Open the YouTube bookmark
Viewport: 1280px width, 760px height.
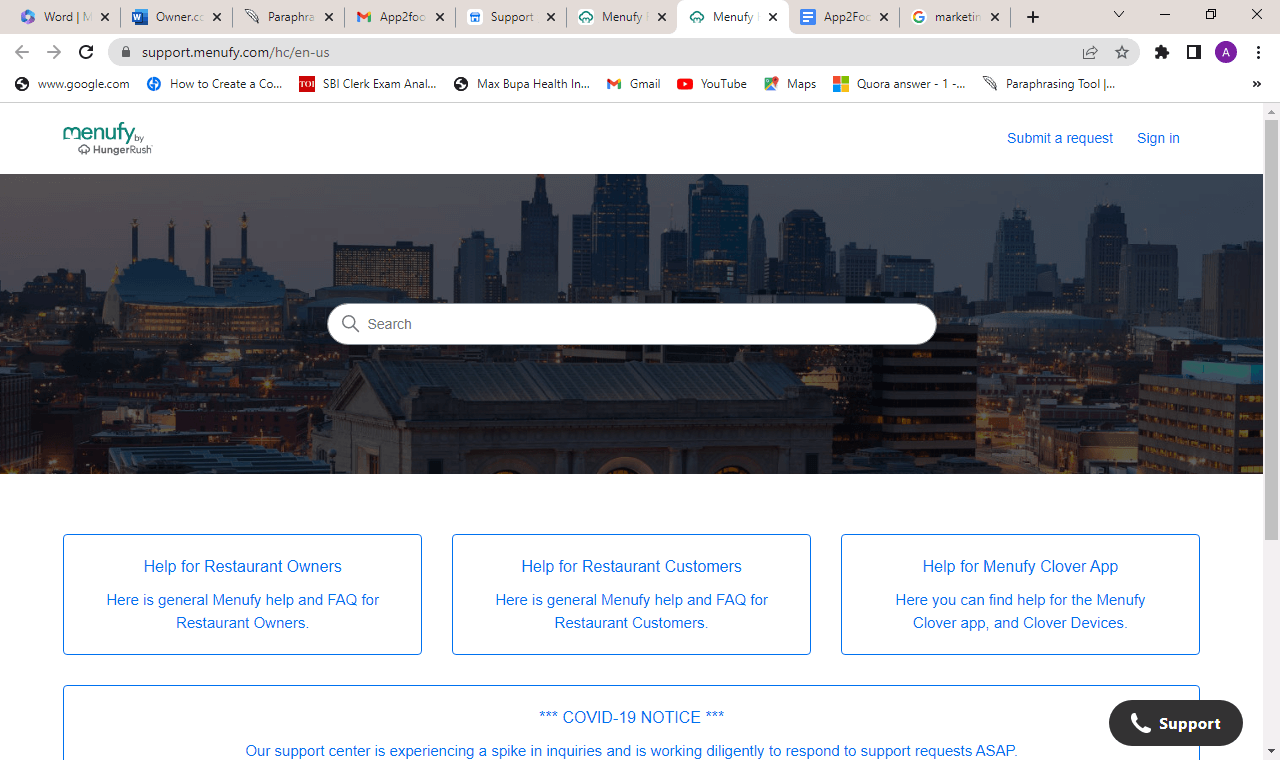click(712, 84)
